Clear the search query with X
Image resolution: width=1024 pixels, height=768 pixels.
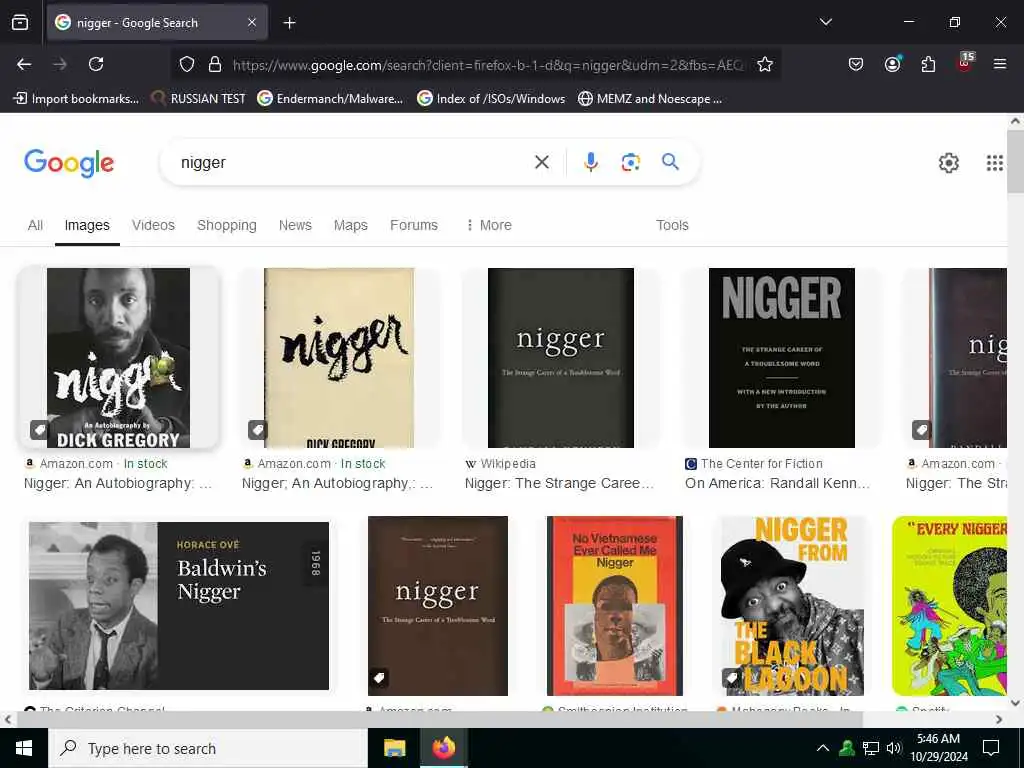click(x=541, y=162)
